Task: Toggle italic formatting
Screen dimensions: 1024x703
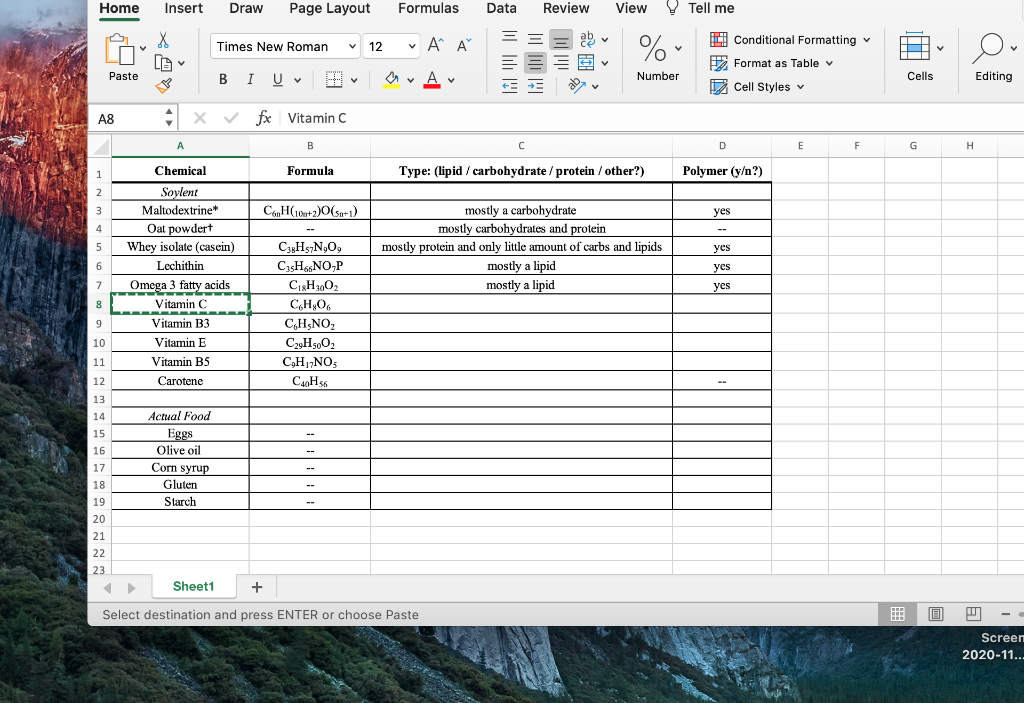Action: click(x=249, y=78)
